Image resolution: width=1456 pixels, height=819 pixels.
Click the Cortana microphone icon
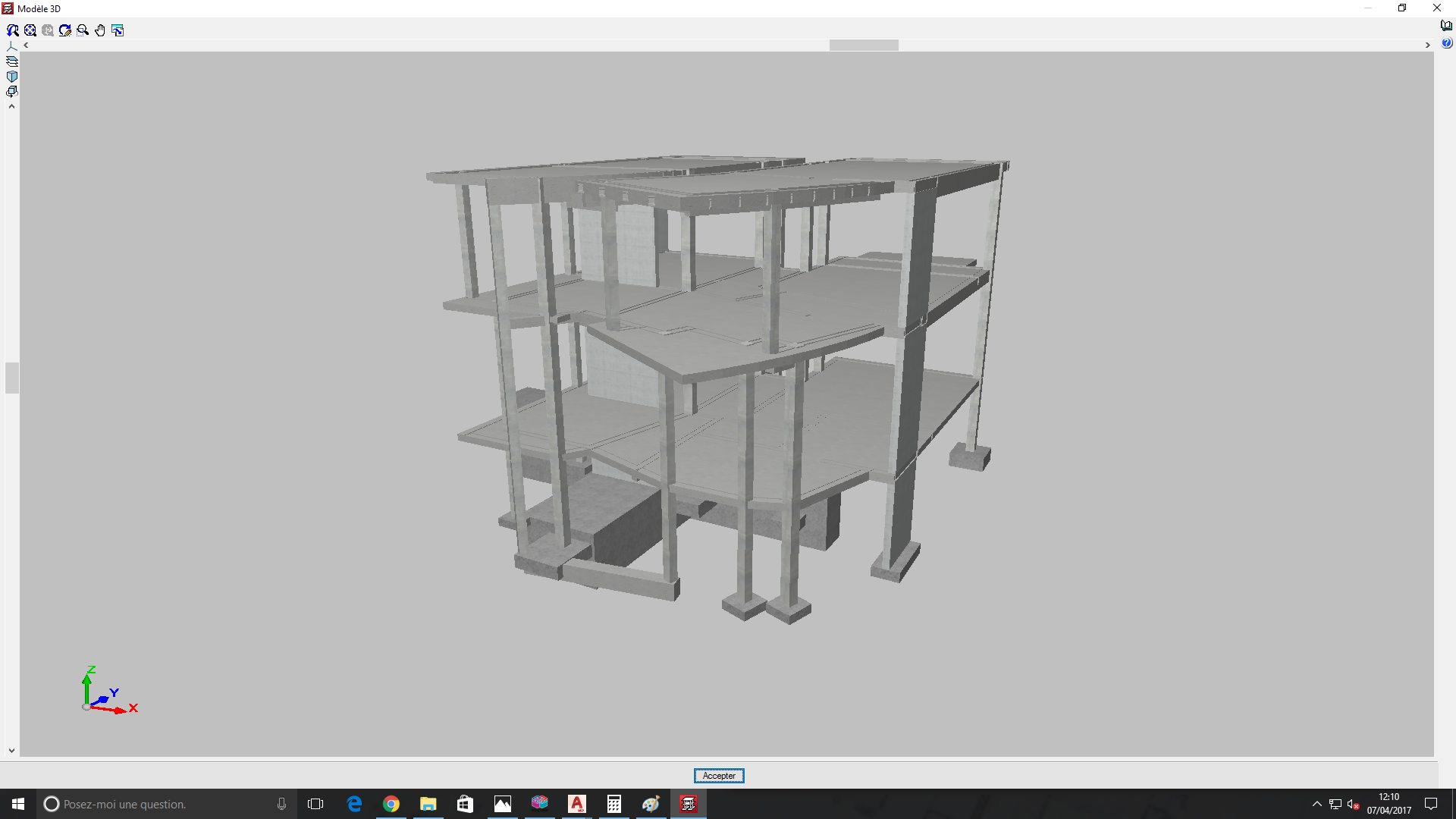coord(281,804)
